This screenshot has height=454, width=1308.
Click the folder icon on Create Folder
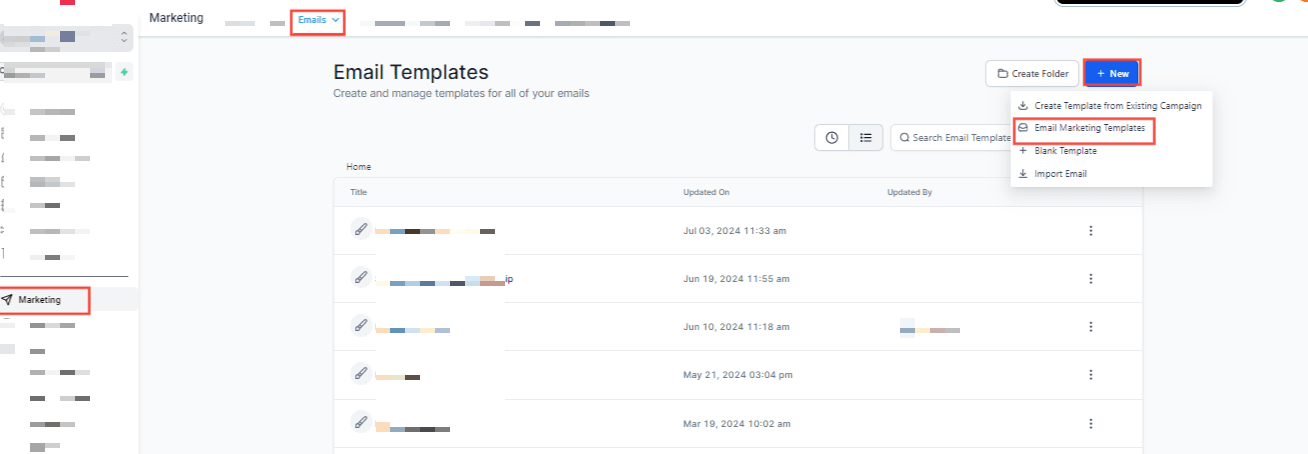(x=1002, y=74)
